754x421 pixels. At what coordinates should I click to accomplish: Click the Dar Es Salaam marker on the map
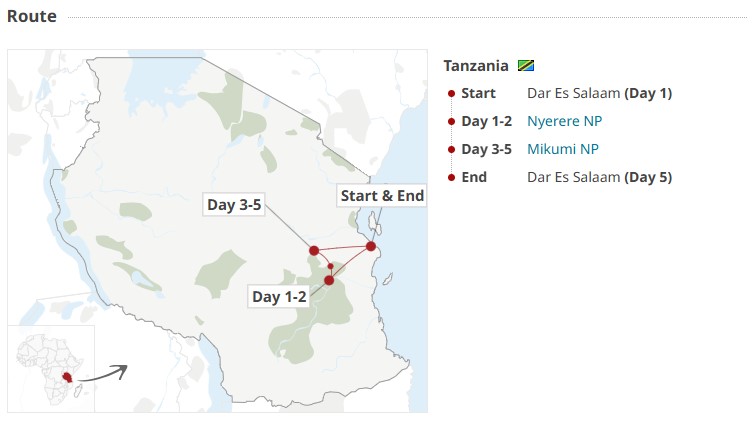[371, 246]
